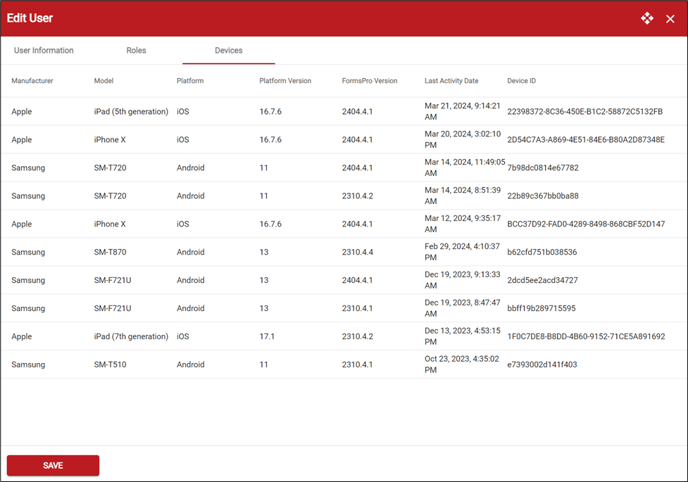Click the FormsPro Version column header
The height and width of the screenshot is (482, 688).
(369, 81)
